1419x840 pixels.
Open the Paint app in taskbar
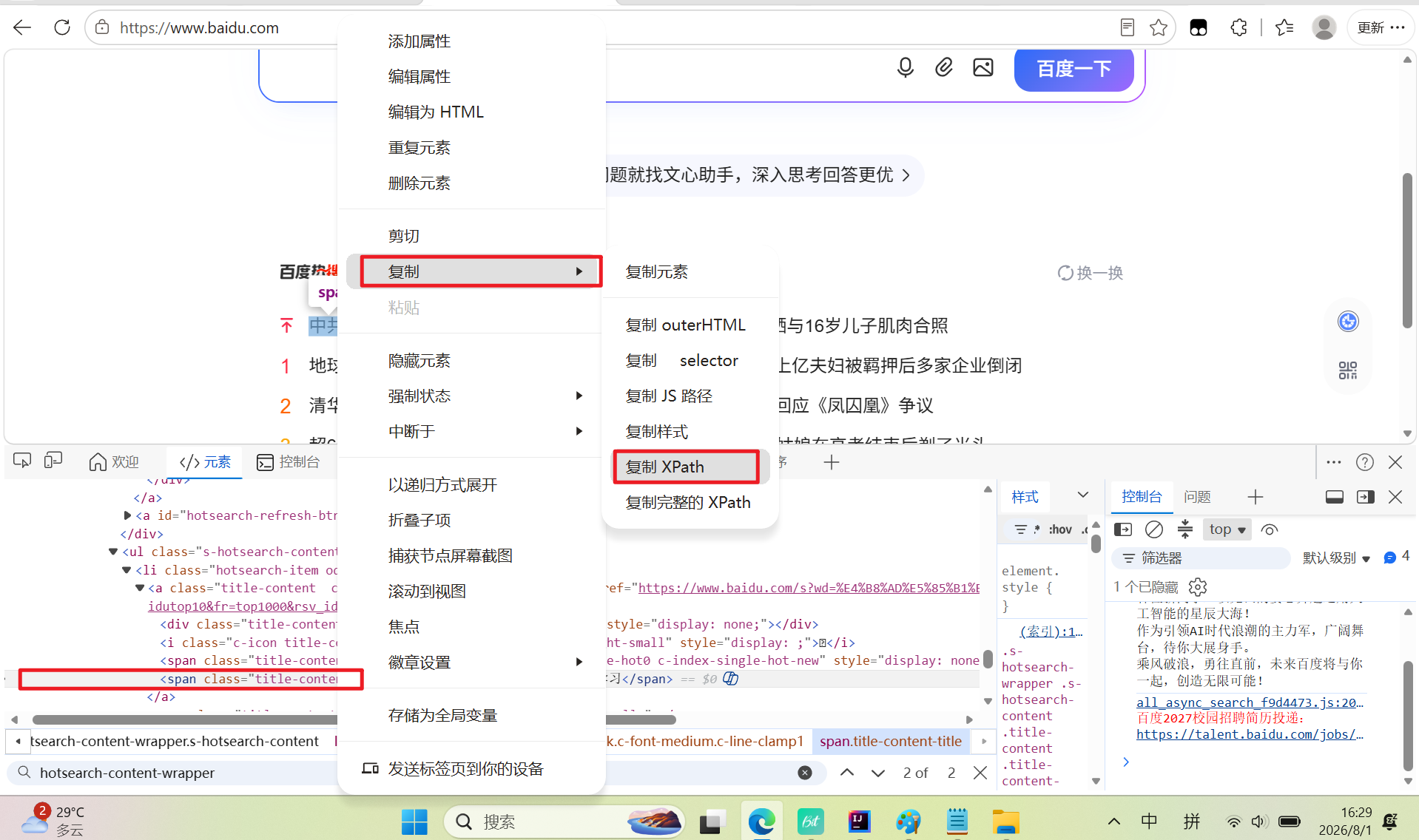[x=908, y=822]
